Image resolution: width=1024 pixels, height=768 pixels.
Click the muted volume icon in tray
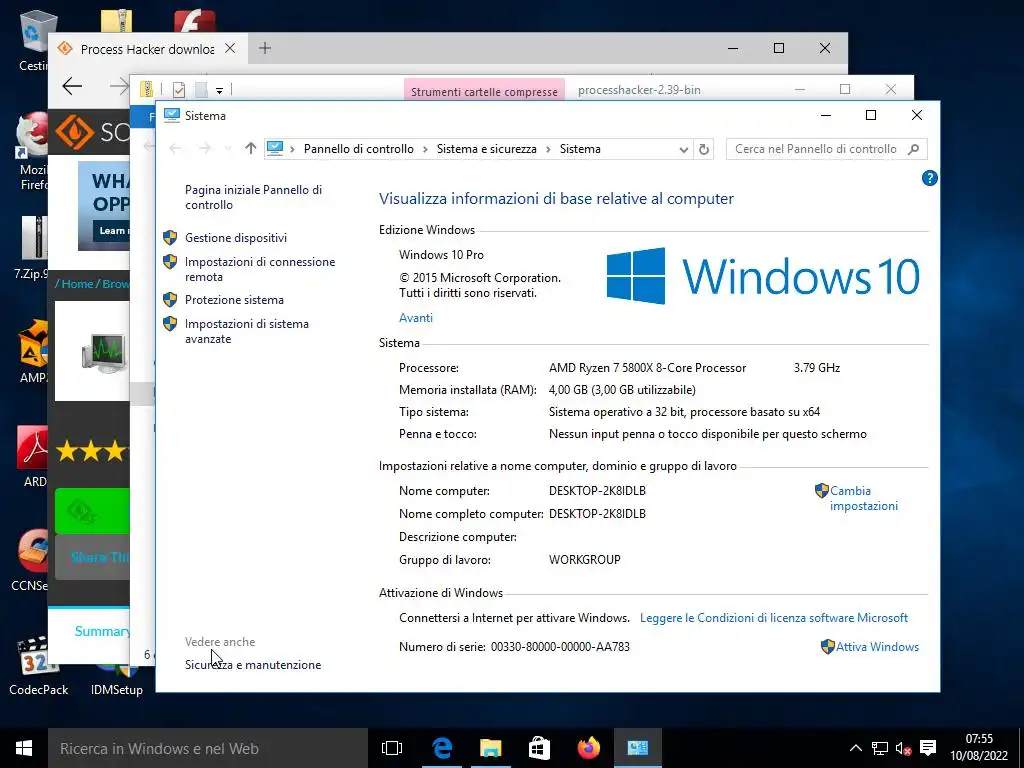(x=903, y=748)
